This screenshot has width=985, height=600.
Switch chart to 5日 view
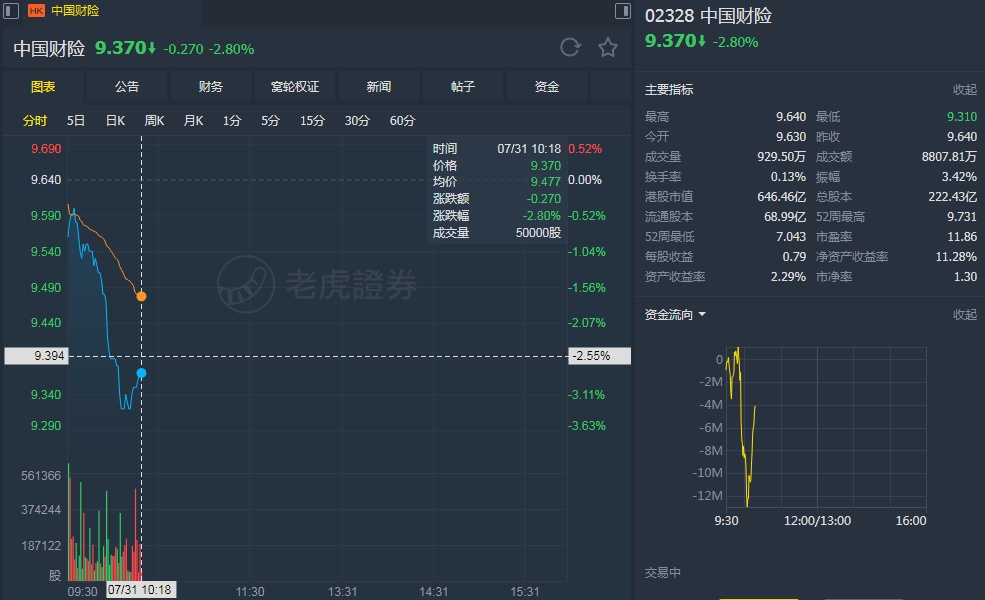tap(76, 121)
